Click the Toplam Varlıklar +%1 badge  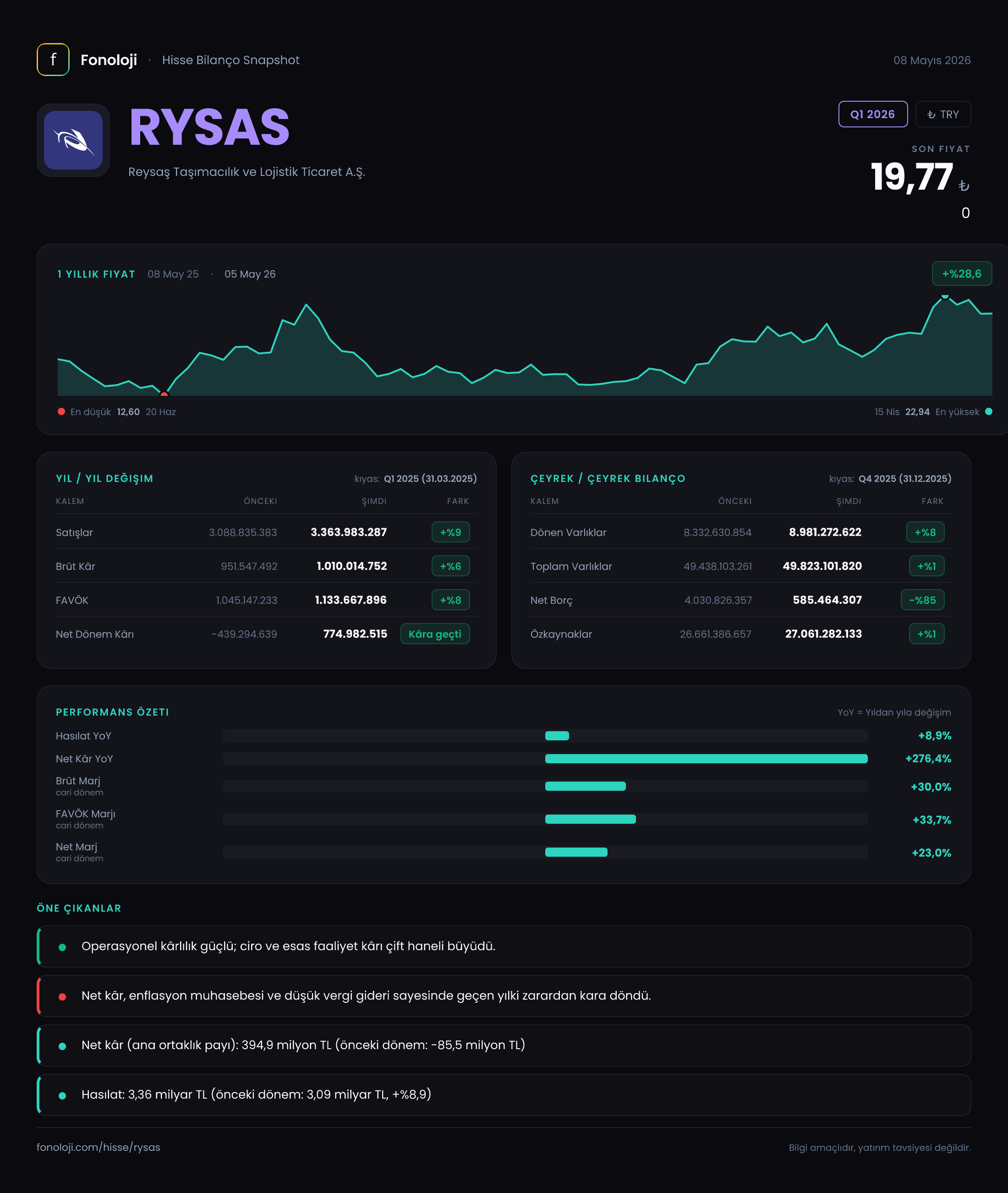[926, 566]
